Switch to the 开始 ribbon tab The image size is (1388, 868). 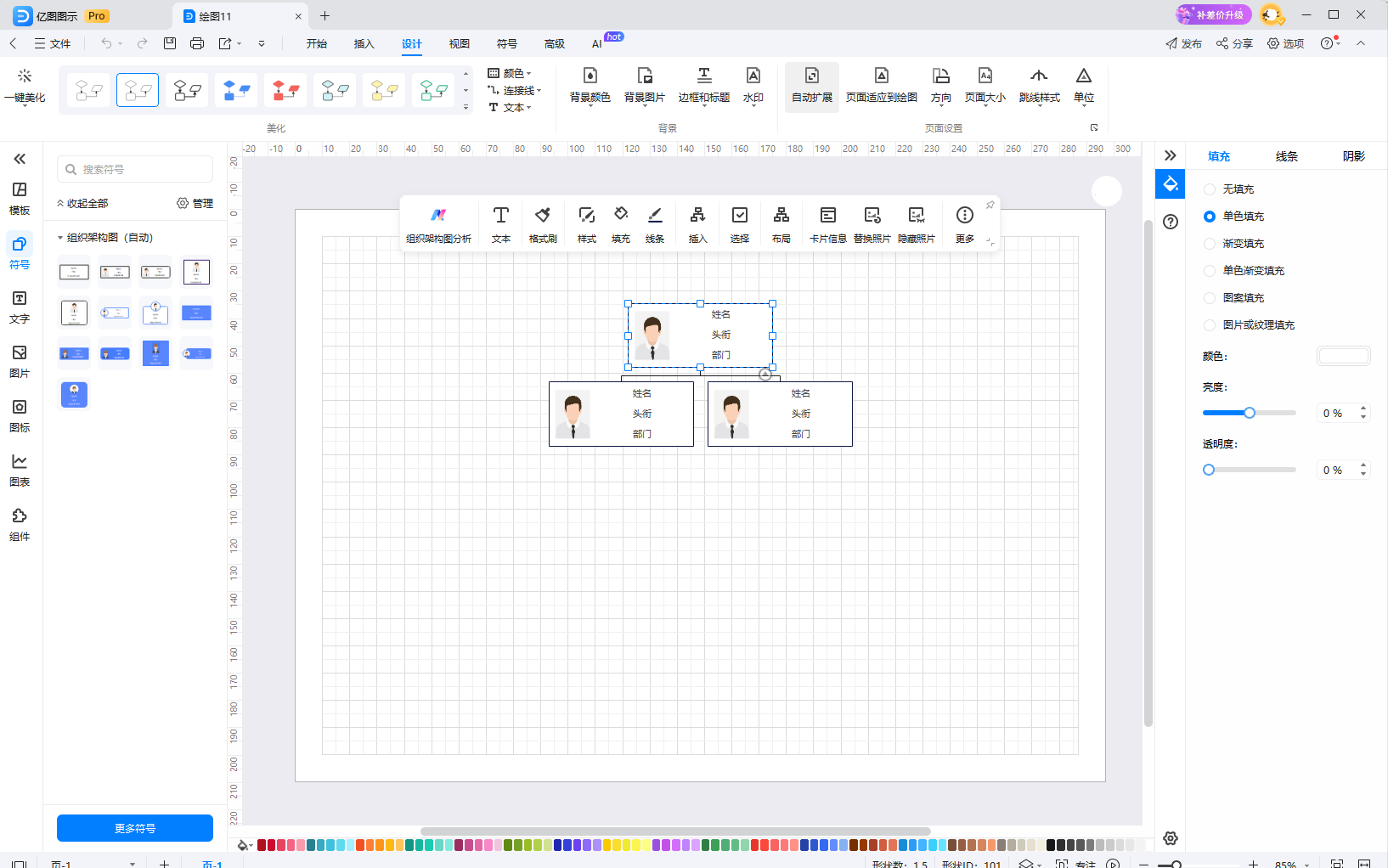coord(317,44)
